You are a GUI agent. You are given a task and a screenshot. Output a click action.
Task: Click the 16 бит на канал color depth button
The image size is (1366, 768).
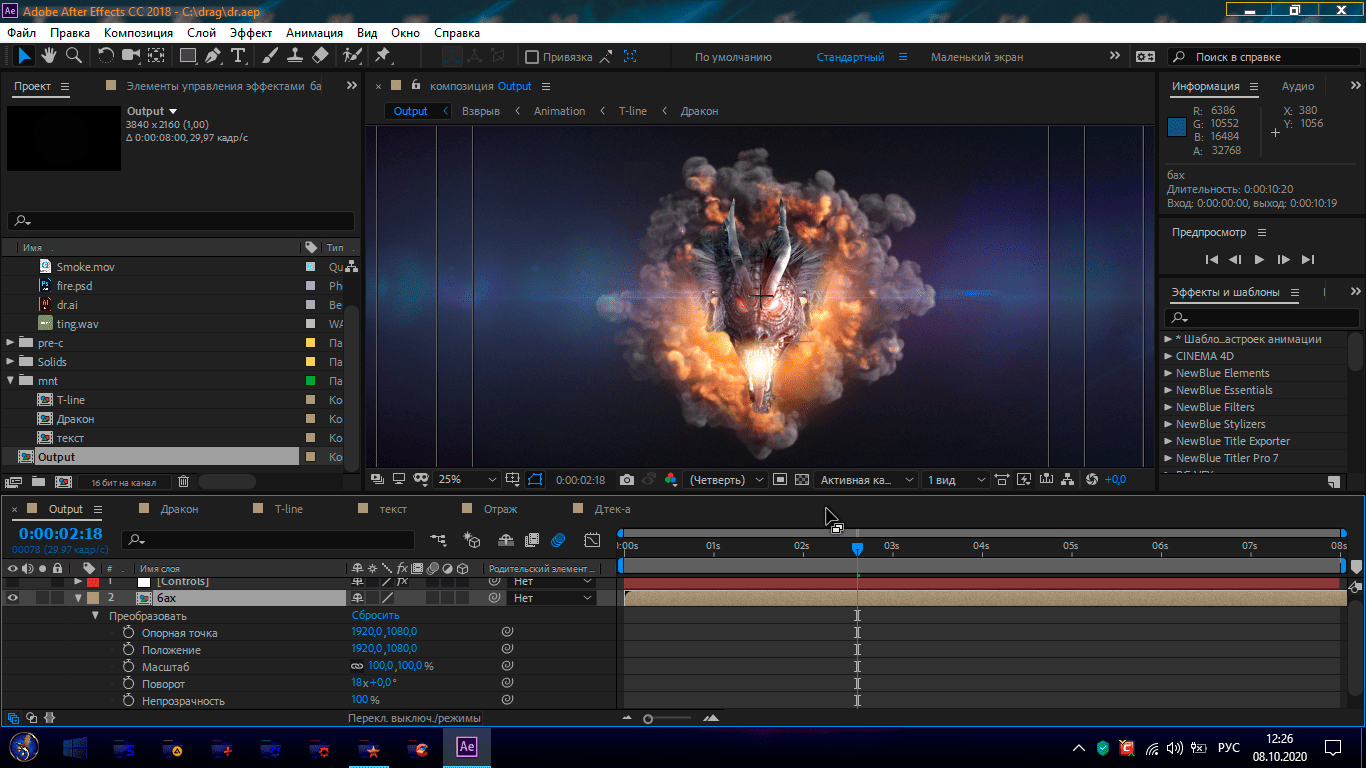124,482
